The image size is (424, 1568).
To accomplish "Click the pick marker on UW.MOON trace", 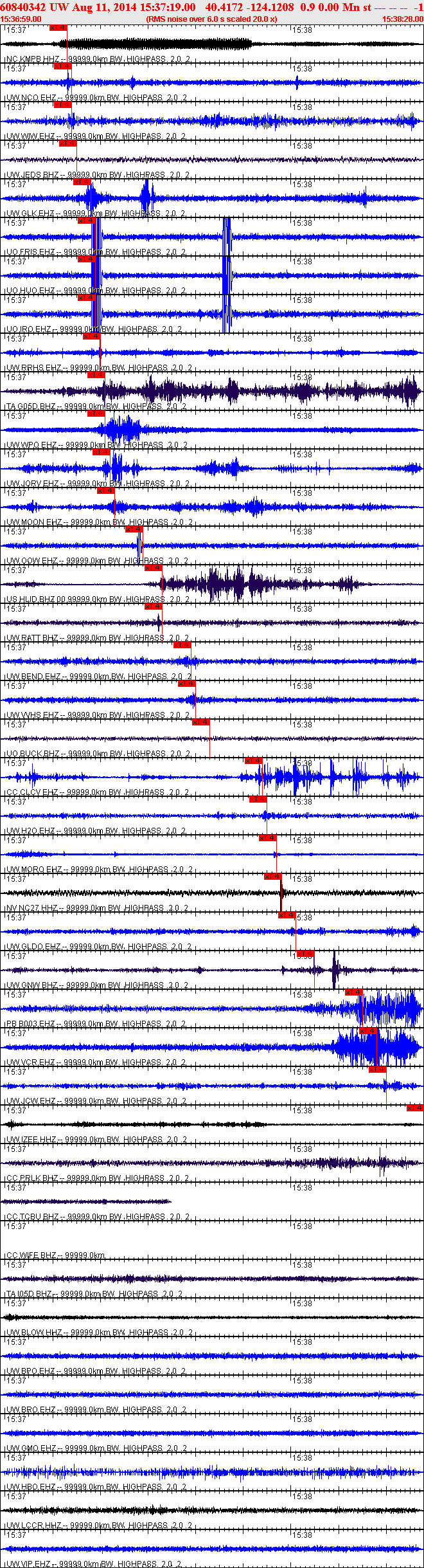I will [105, 491].
